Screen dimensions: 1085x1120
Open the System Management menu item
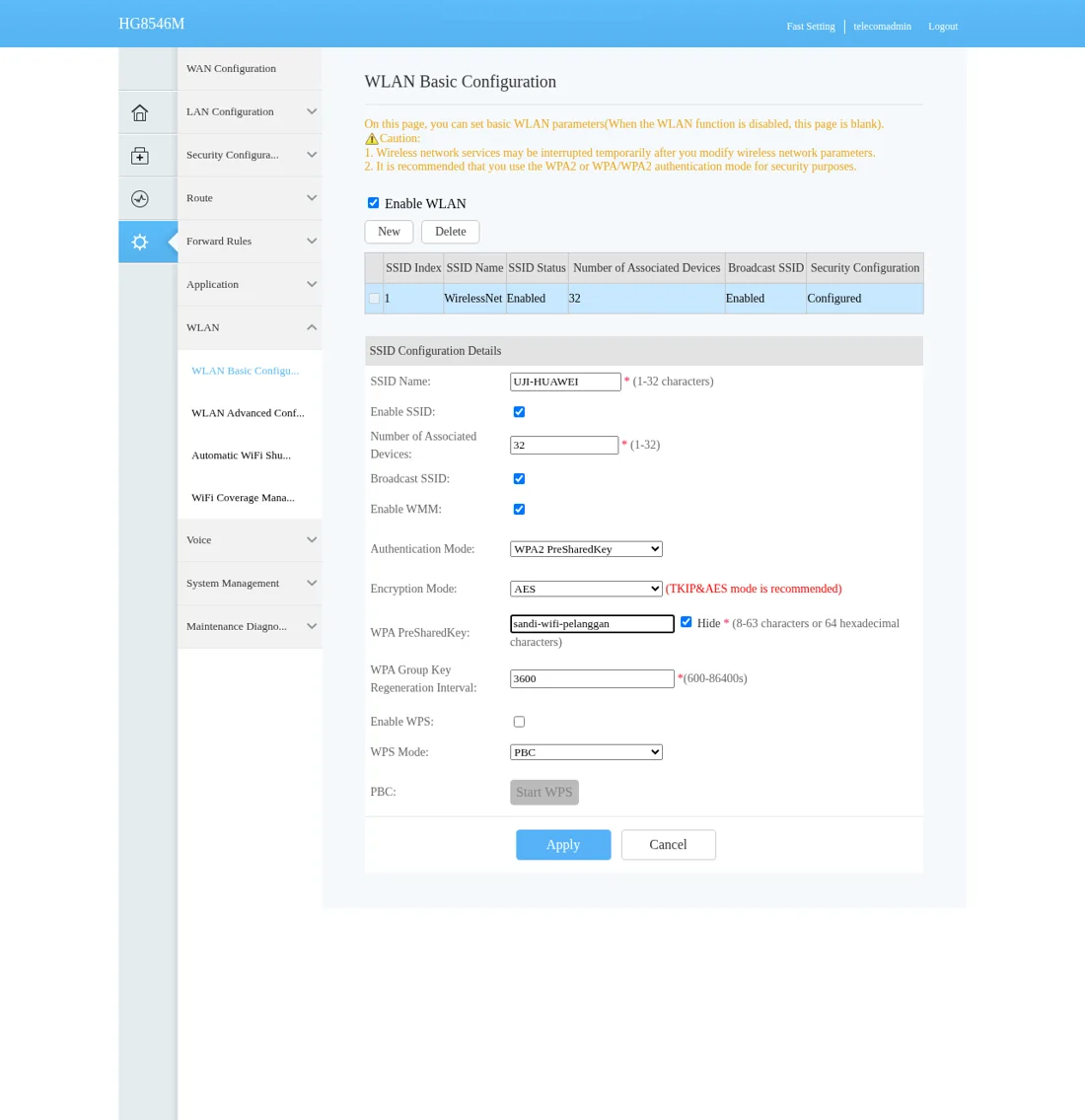click(250, 583)
